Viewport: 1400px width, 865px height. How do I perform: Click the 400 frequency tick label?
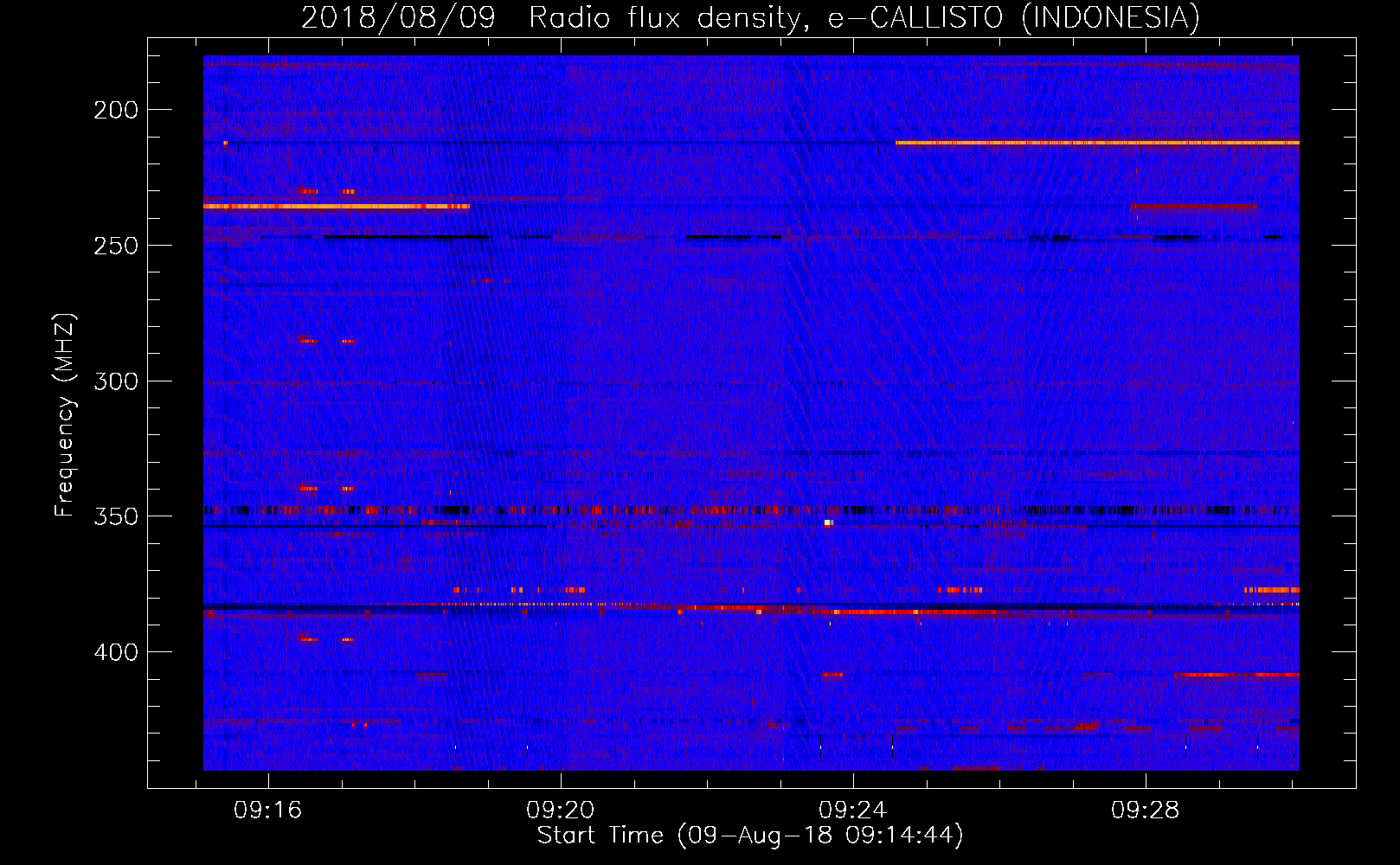point(116,652)
